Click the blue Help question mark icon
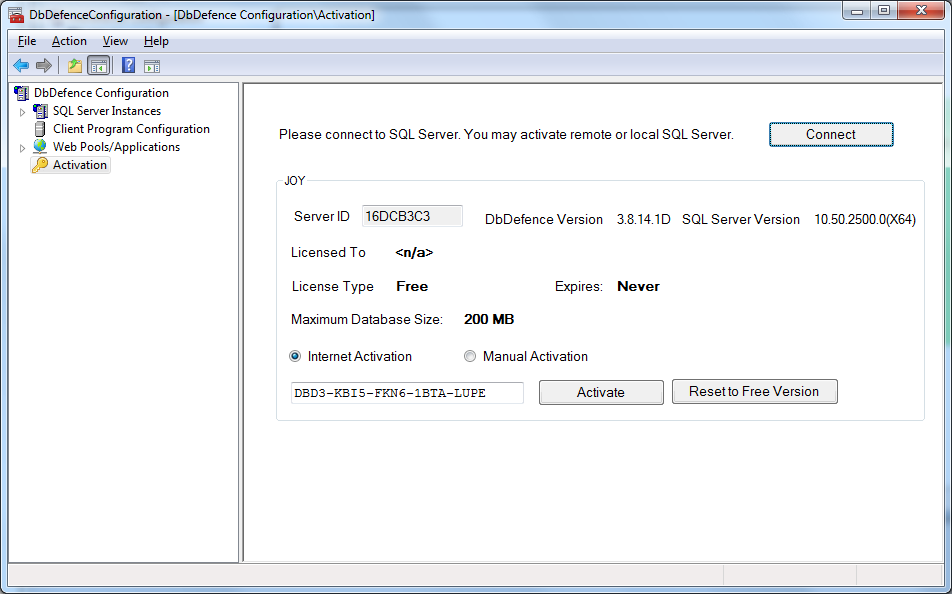Screen dimensions: 952x594 [128, 66]
